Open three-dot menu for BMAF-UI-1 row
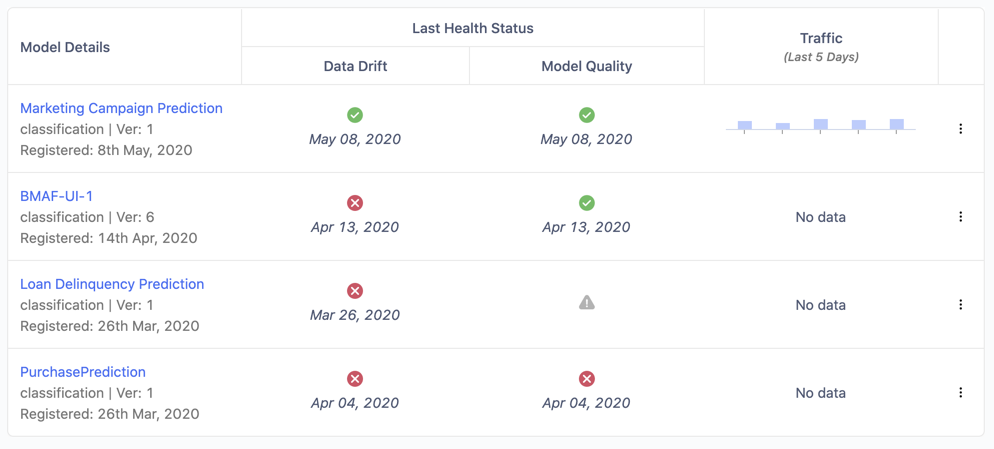The height and width of the screenshot is (449, 994). click(x=961, y=217)
